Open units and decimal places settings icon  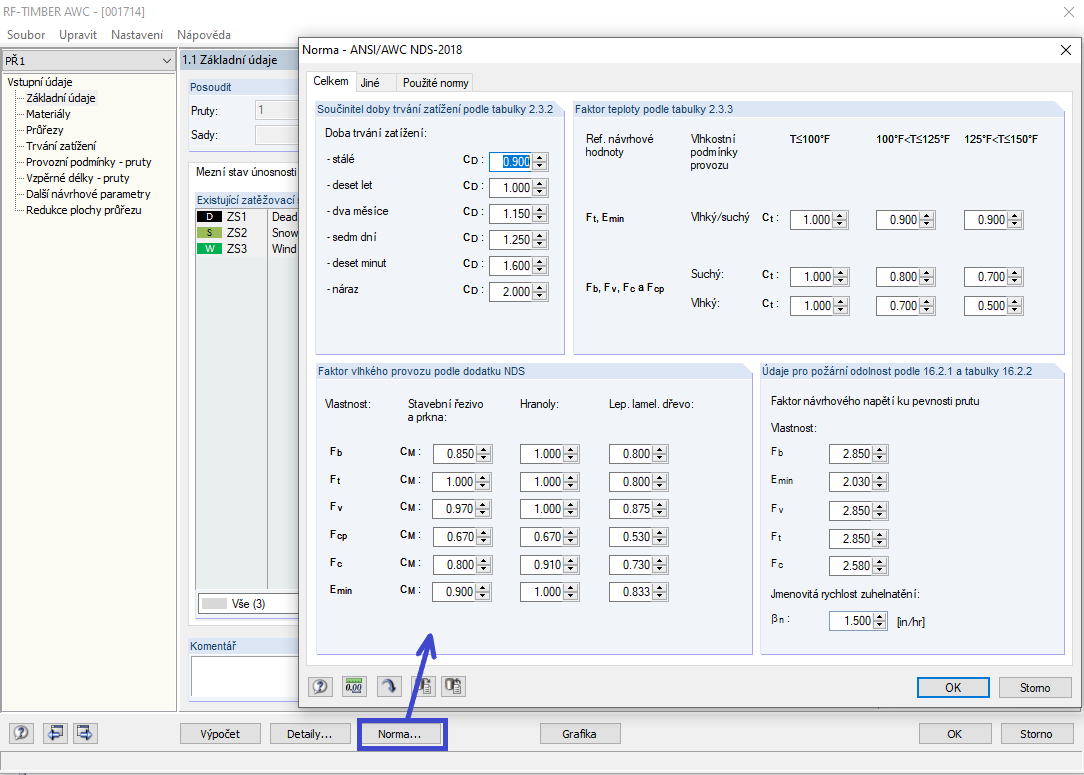click(354, 687)
